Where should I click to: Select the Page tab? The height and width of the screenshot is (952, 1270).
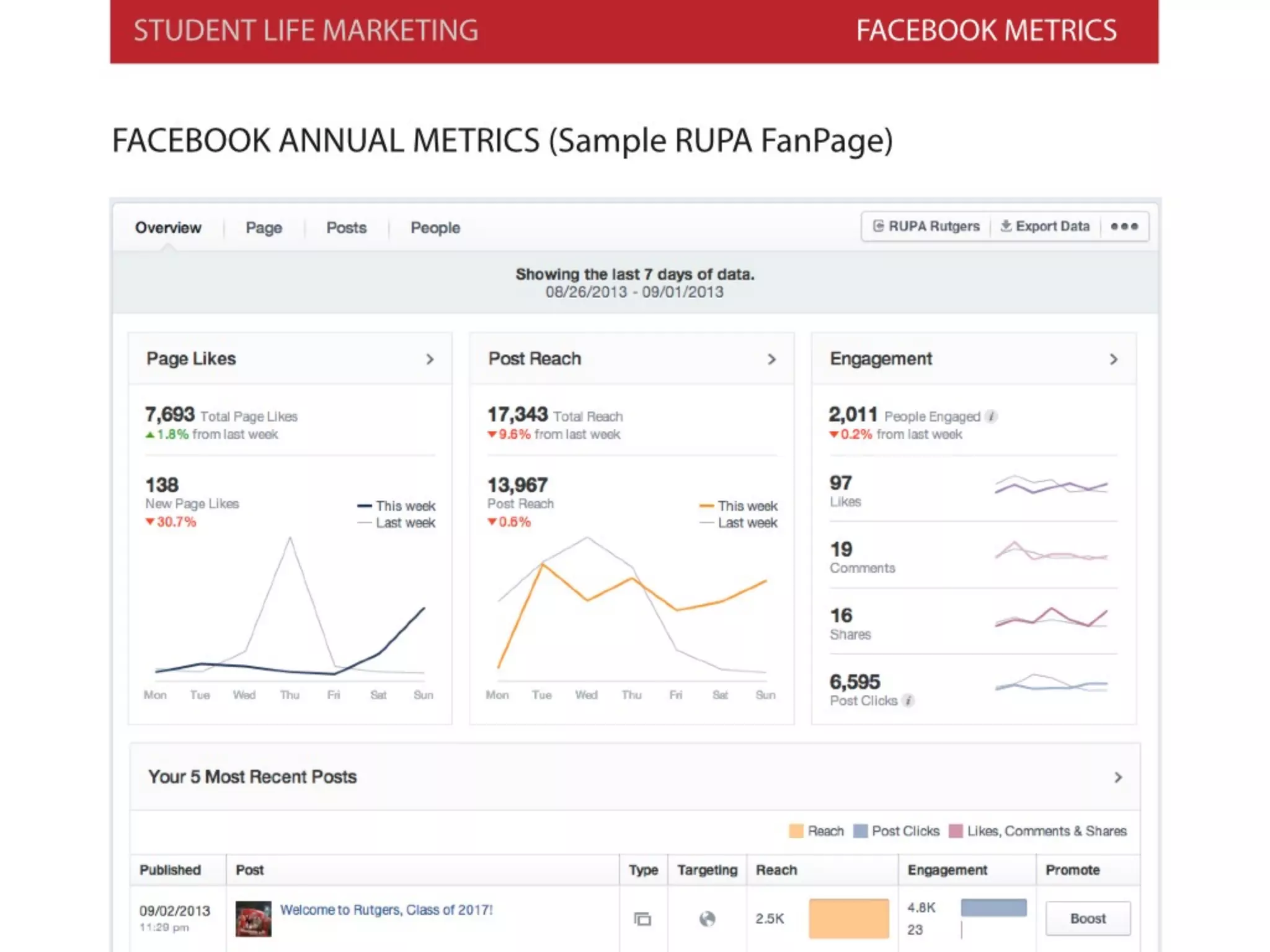point(264,228)
